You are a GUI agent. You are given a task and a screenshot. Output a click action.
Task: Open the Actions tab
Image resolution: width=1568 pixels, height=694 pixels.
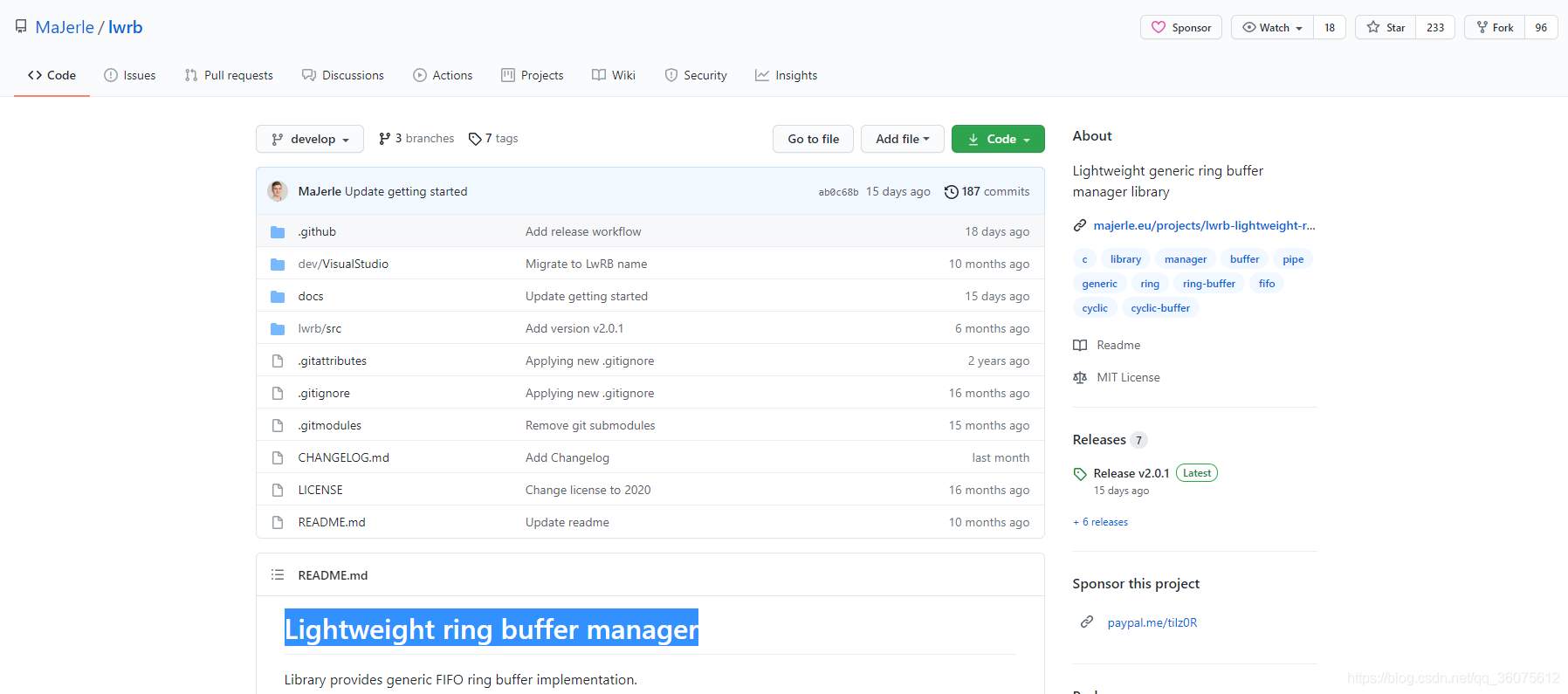click(x=443, y=75)
